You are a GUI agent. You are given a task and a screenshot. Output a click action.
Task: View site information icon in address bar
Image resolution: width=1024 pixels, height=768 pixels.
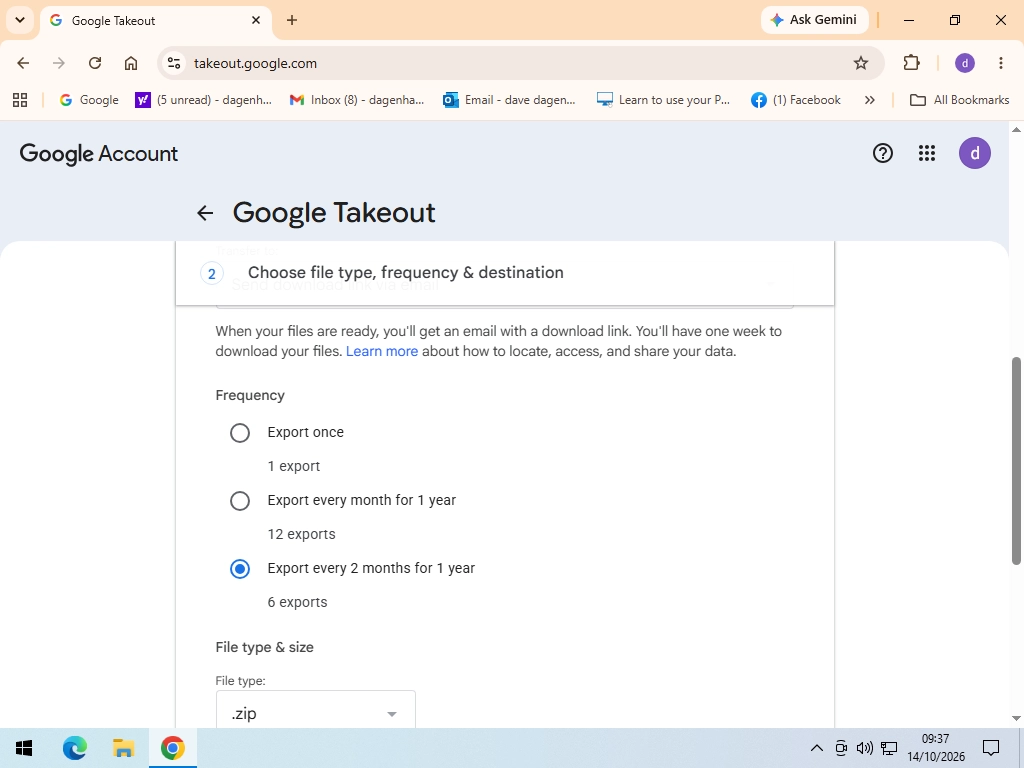(174, 63)
